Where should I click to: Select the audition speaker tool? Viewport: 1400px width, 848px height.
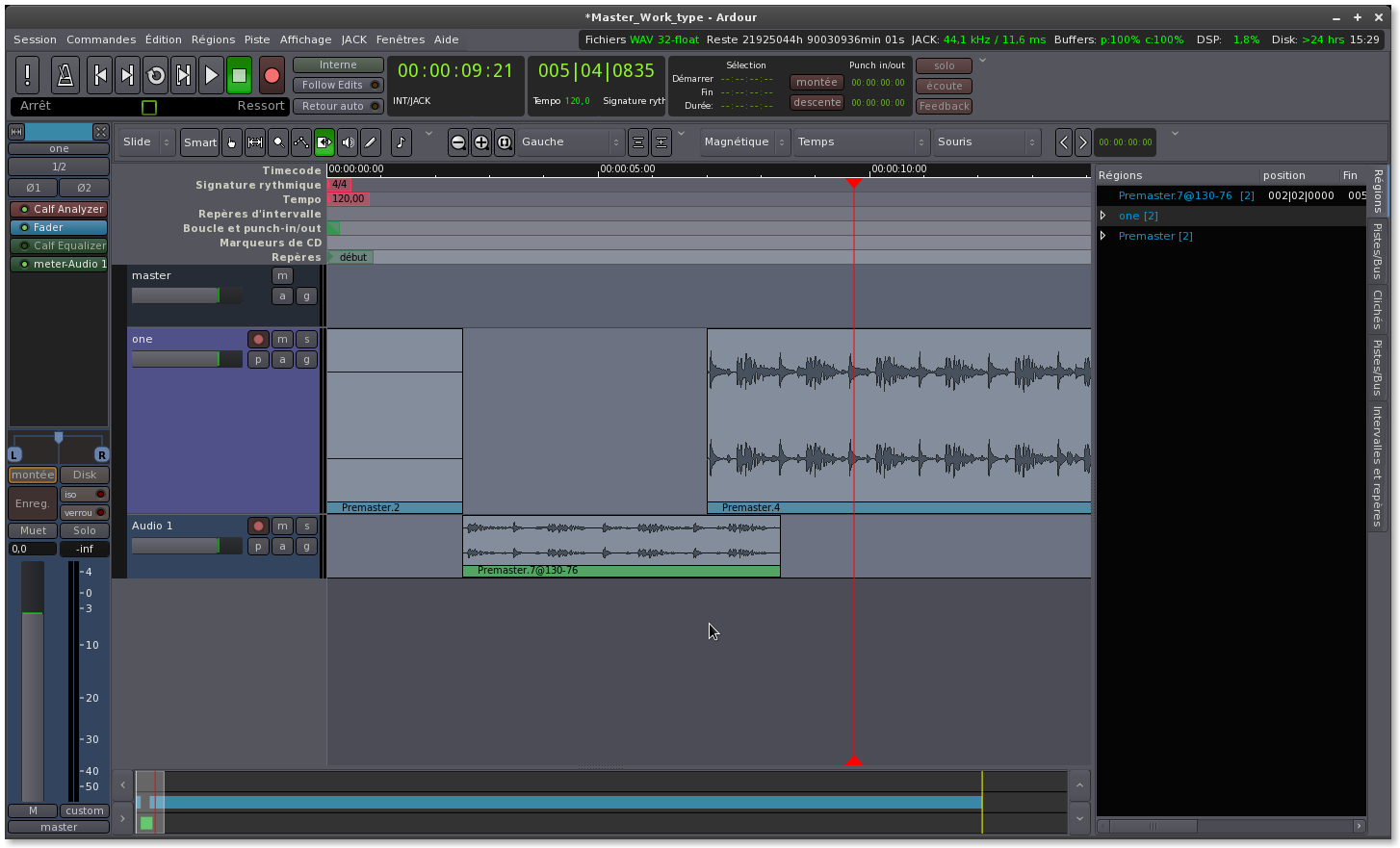tap(348, 142)
